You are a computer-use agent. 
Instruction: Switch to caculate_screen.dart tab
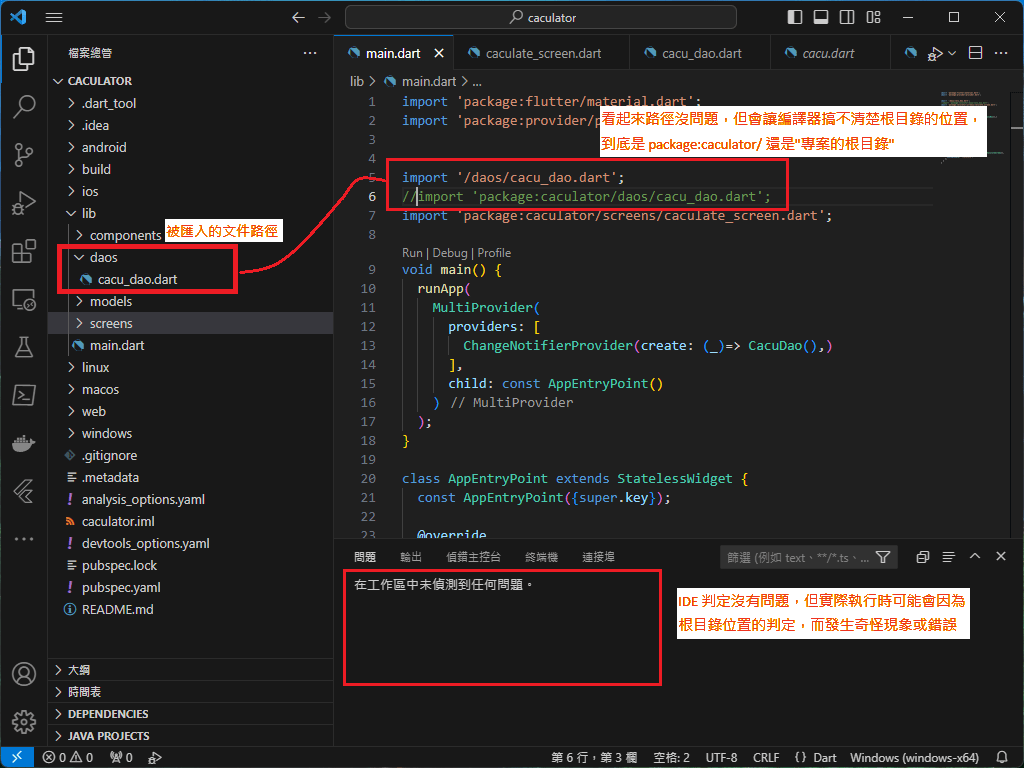[543, 53]
